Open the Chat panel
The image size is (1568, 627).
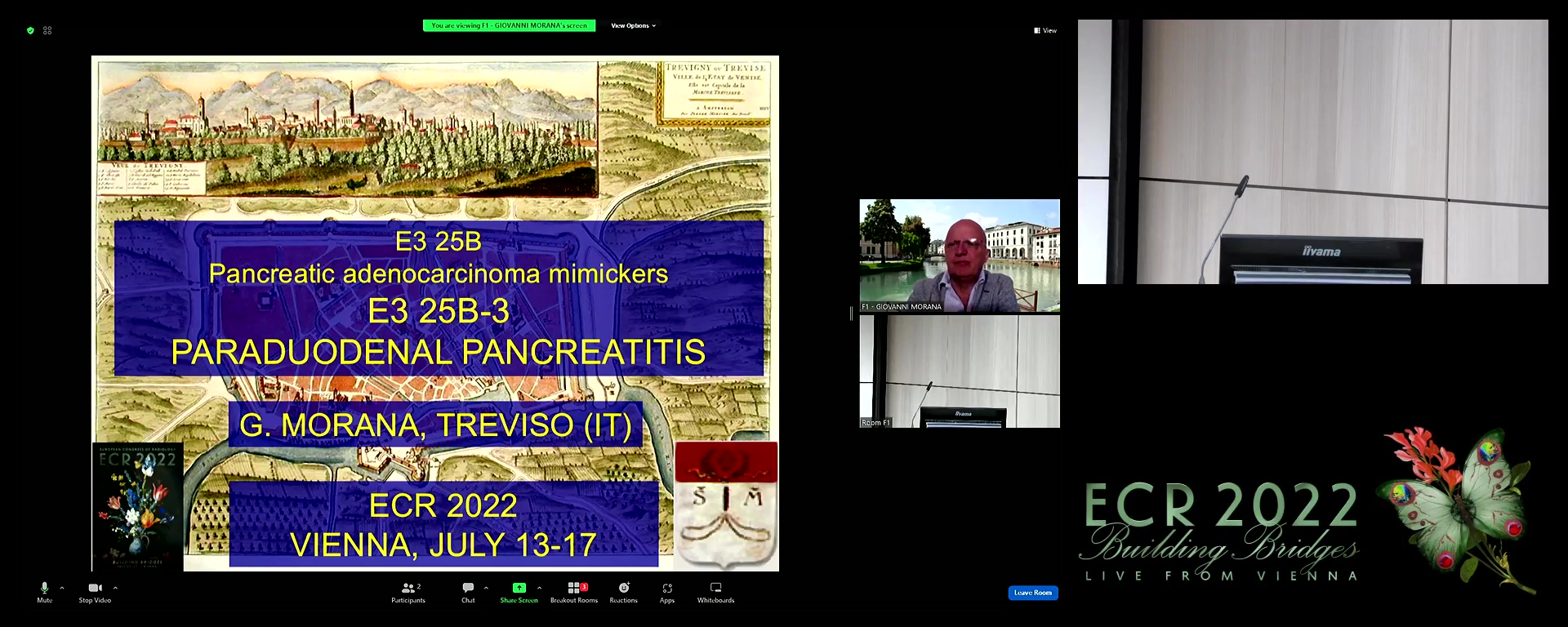468,593
